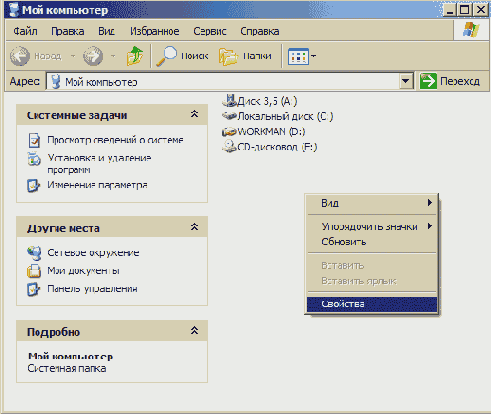Open Панель управления link
This screenshot has width=491, height=414.
pyautogui.click(x=92, y=288)
